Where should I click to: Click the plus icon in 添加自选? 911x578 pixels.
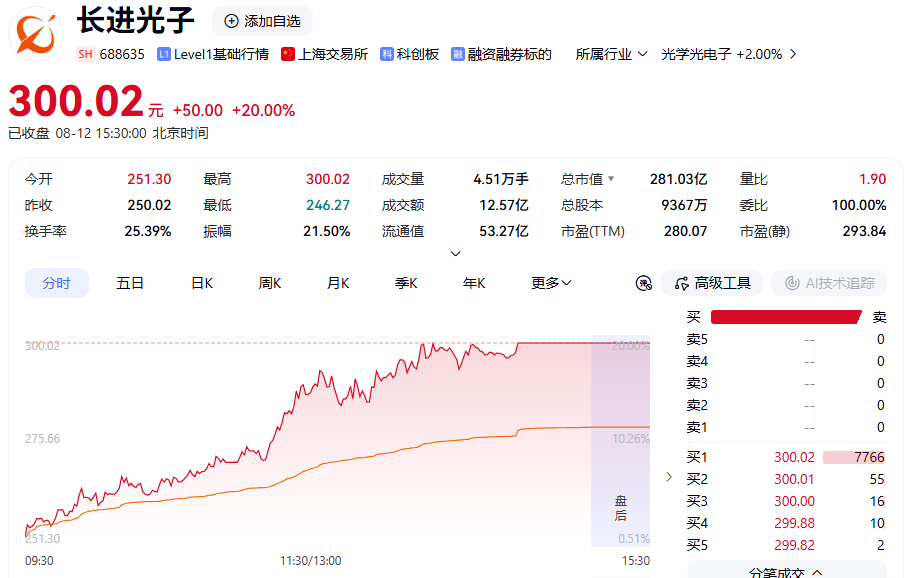pos(231,21)
